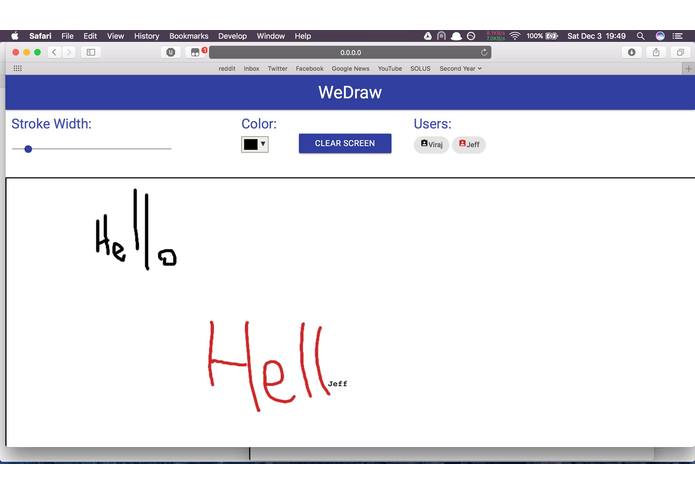Click the circular do-not-disturb style menu icon

click(471, 36)
